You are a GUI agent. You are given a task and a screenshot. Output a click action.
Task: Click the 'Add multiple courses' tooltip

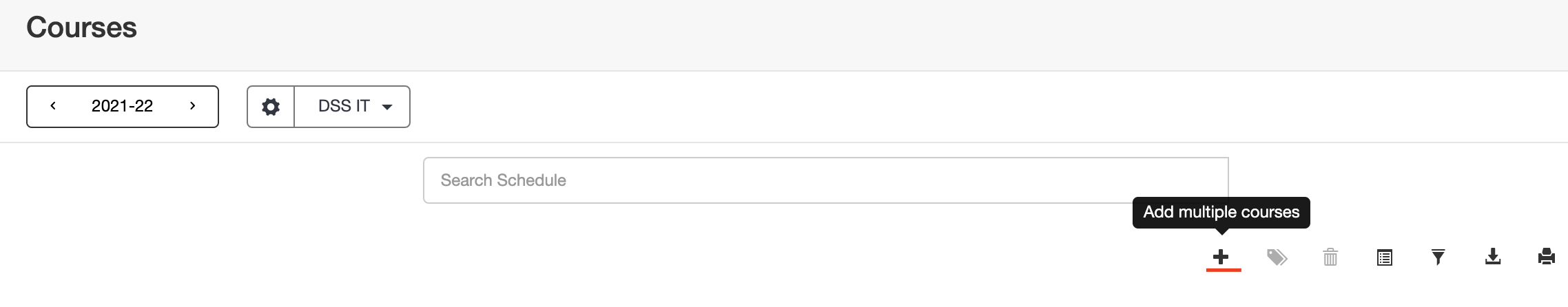coord(1221,212)
